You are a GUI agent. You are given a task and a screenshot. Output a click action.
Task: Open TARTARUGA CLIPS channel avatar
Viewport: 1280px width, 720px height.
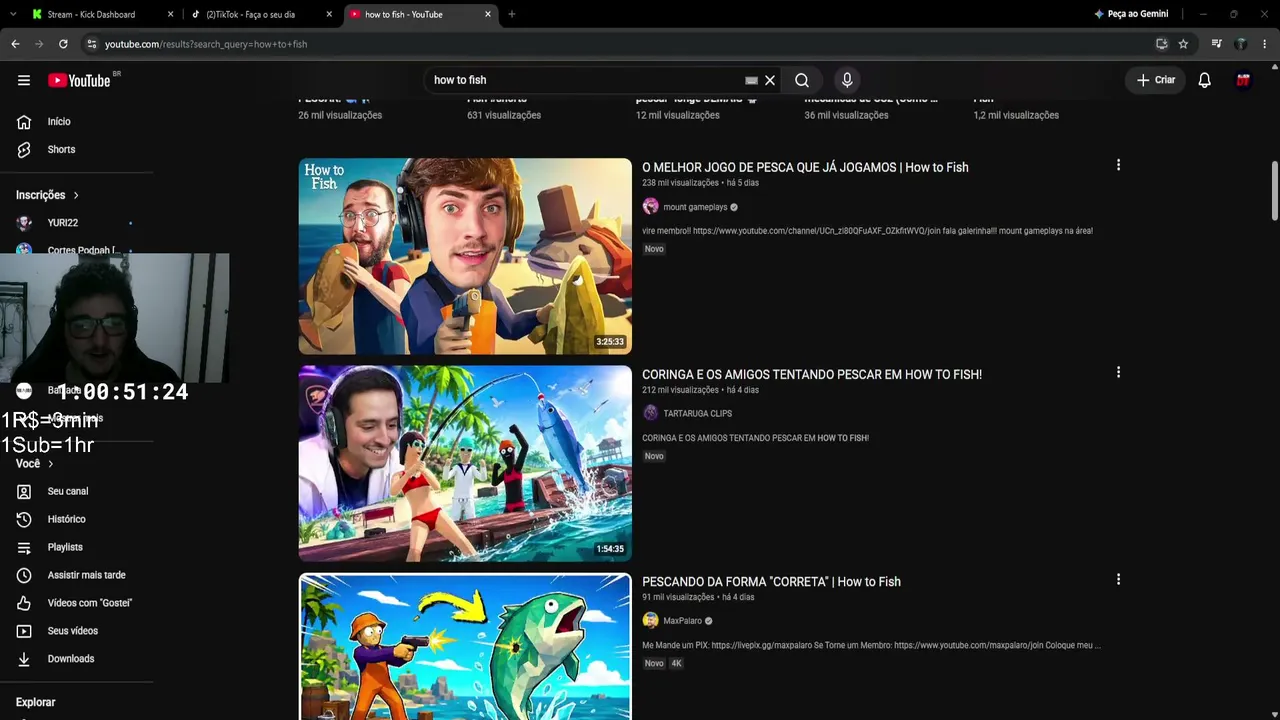pyautogui.click(x=651, y=413)
